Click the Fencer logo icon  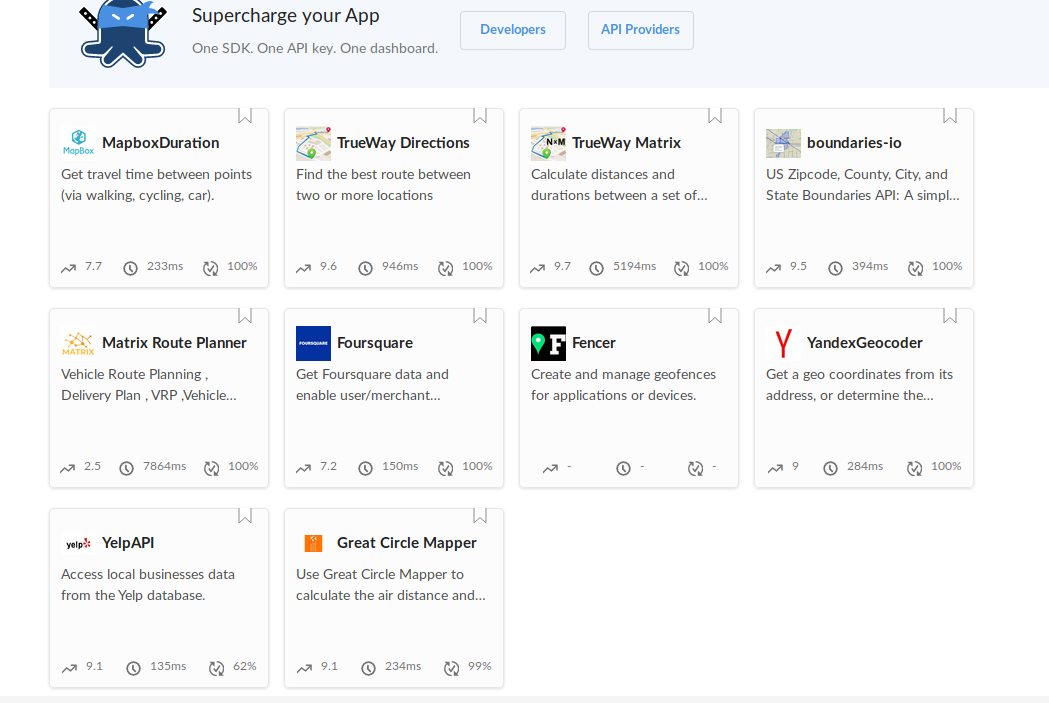[x=548, y=343]
